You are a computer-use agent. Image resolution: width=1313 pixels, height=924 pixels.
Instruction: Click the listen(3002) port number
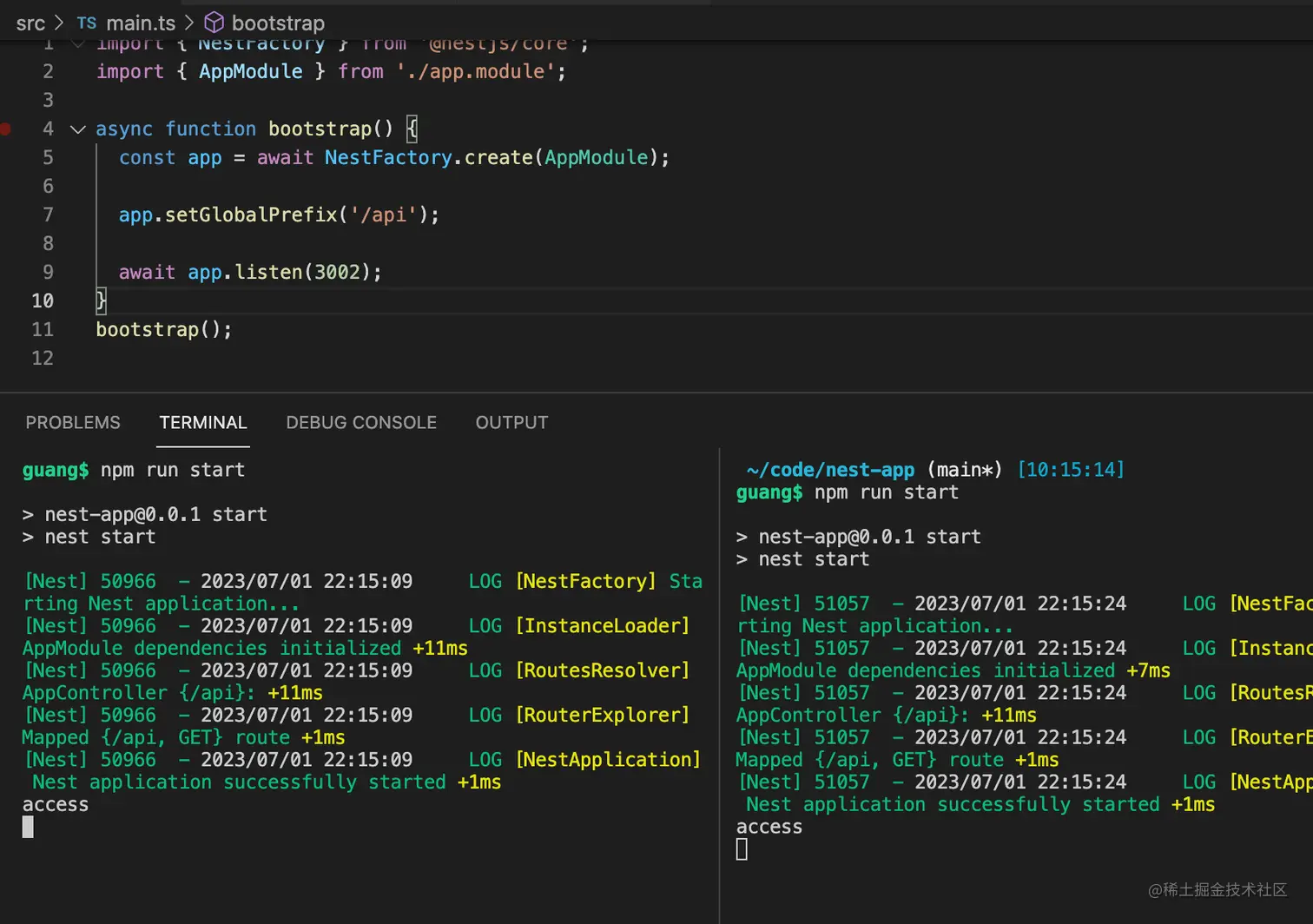(x=337, y=272)
